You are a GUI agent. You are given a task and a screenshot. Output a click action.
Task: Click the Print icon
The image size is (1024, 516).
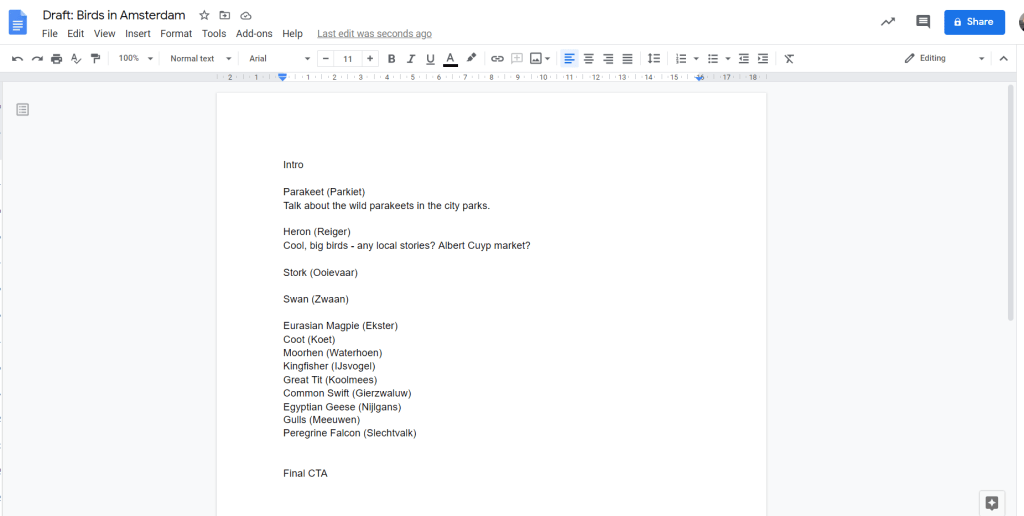pyautogui.click(x=56, y=59)
